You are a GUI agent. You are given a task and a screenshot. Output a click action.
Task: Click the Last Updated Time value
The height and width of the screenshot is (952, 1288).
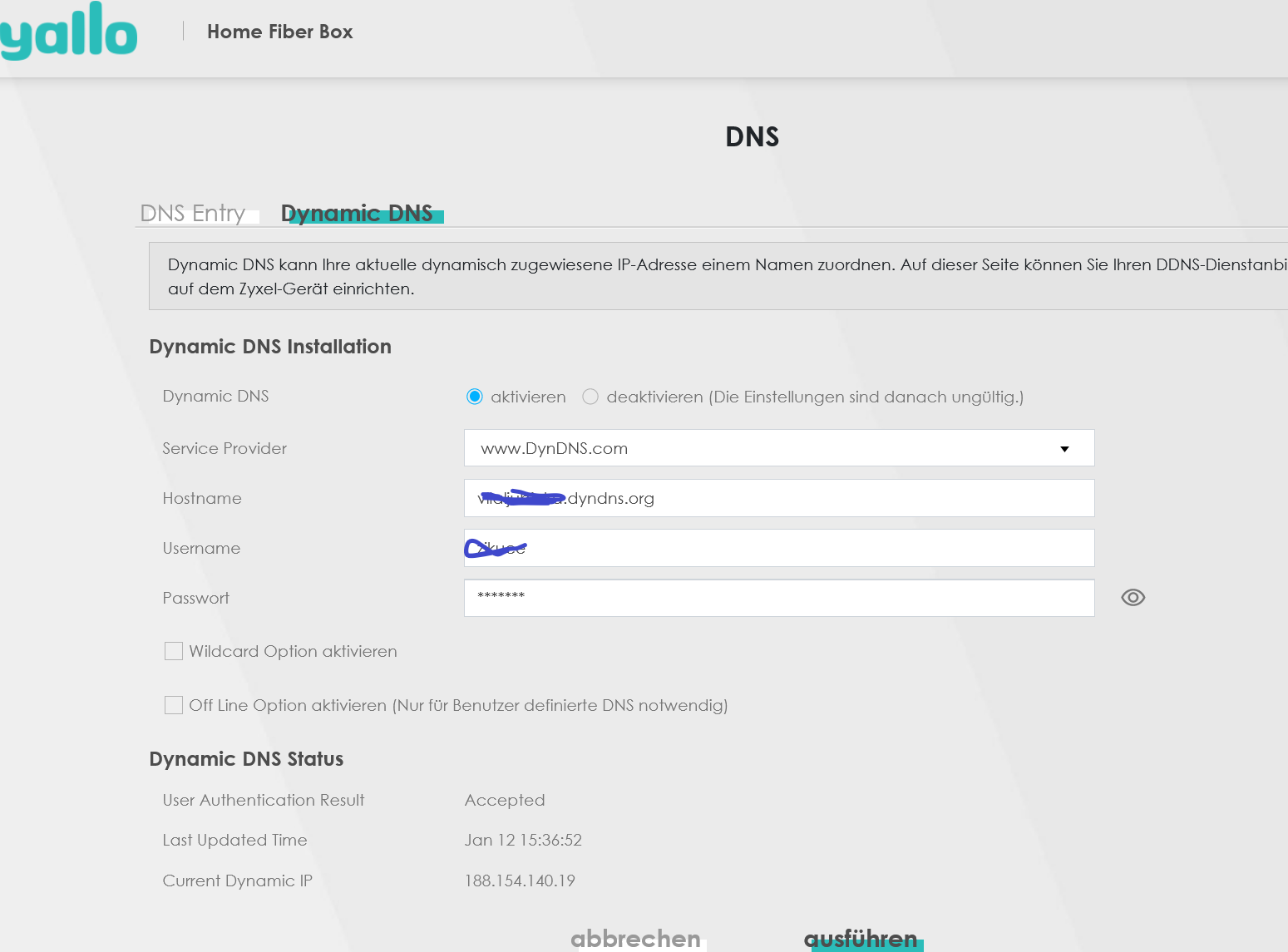523,840
